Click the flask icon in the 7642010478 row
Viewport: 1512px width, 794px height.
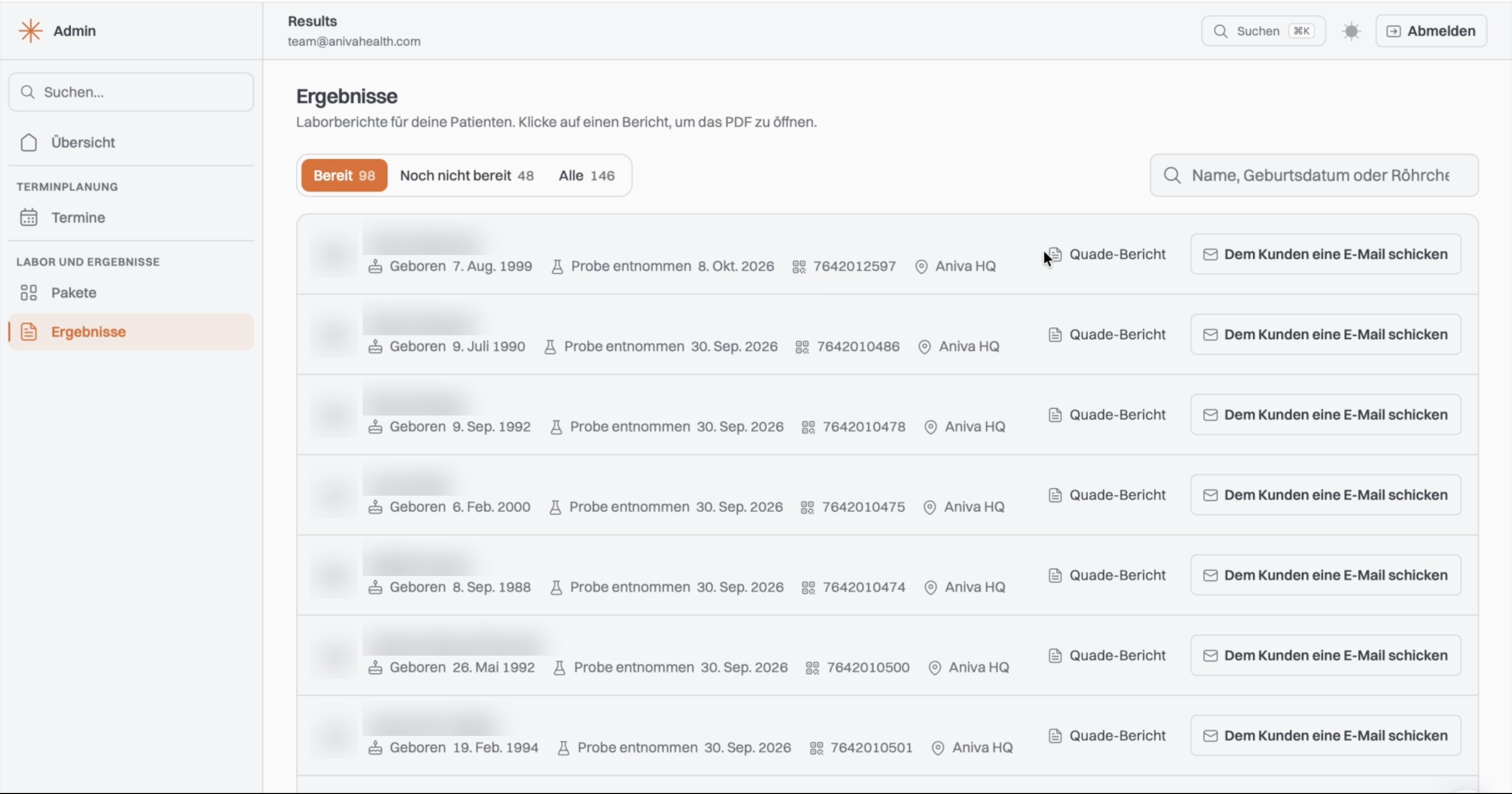pyautogui.click(x=556, y=427)
